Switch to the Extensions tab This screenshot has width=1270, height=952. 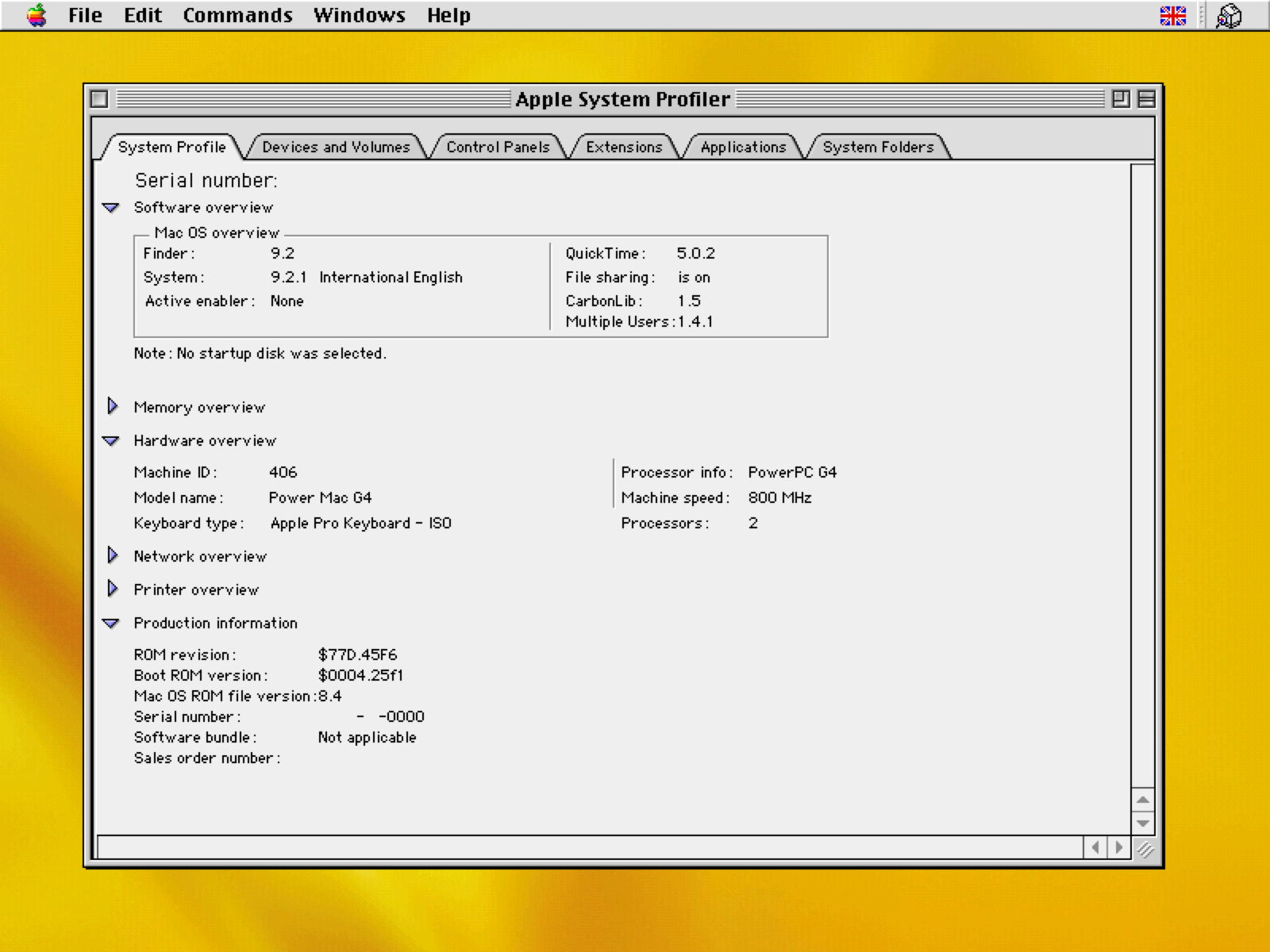pos(624,147)
